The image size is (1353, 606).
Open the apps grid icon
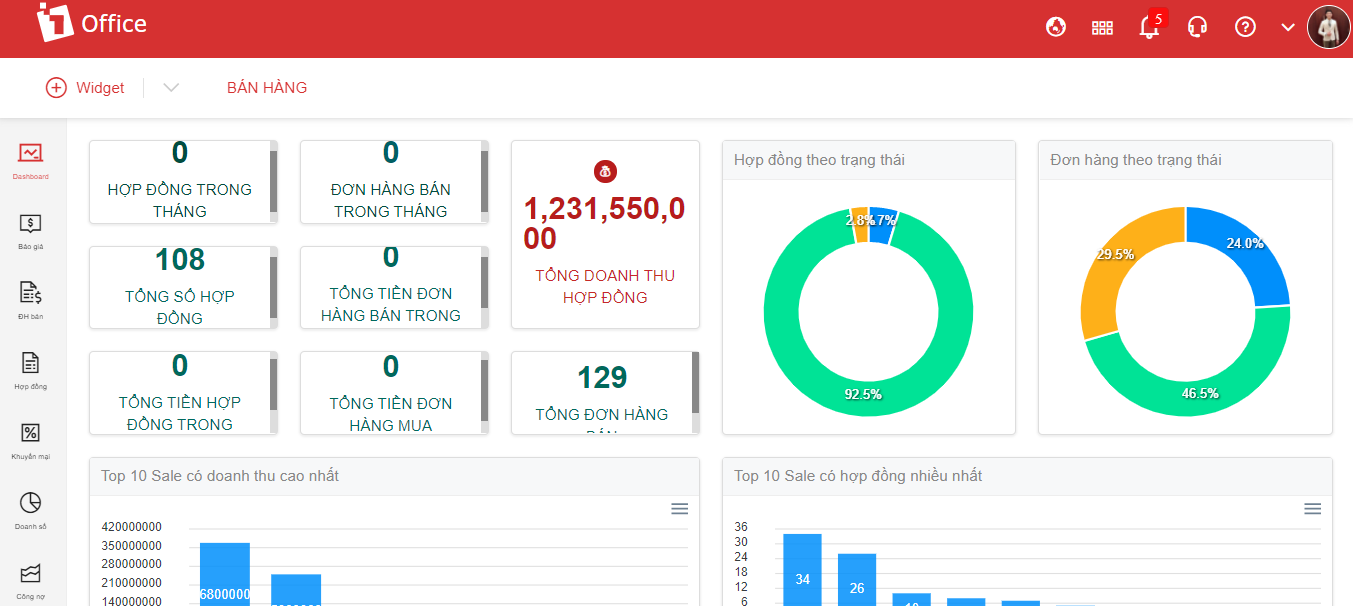(1102, 28)
